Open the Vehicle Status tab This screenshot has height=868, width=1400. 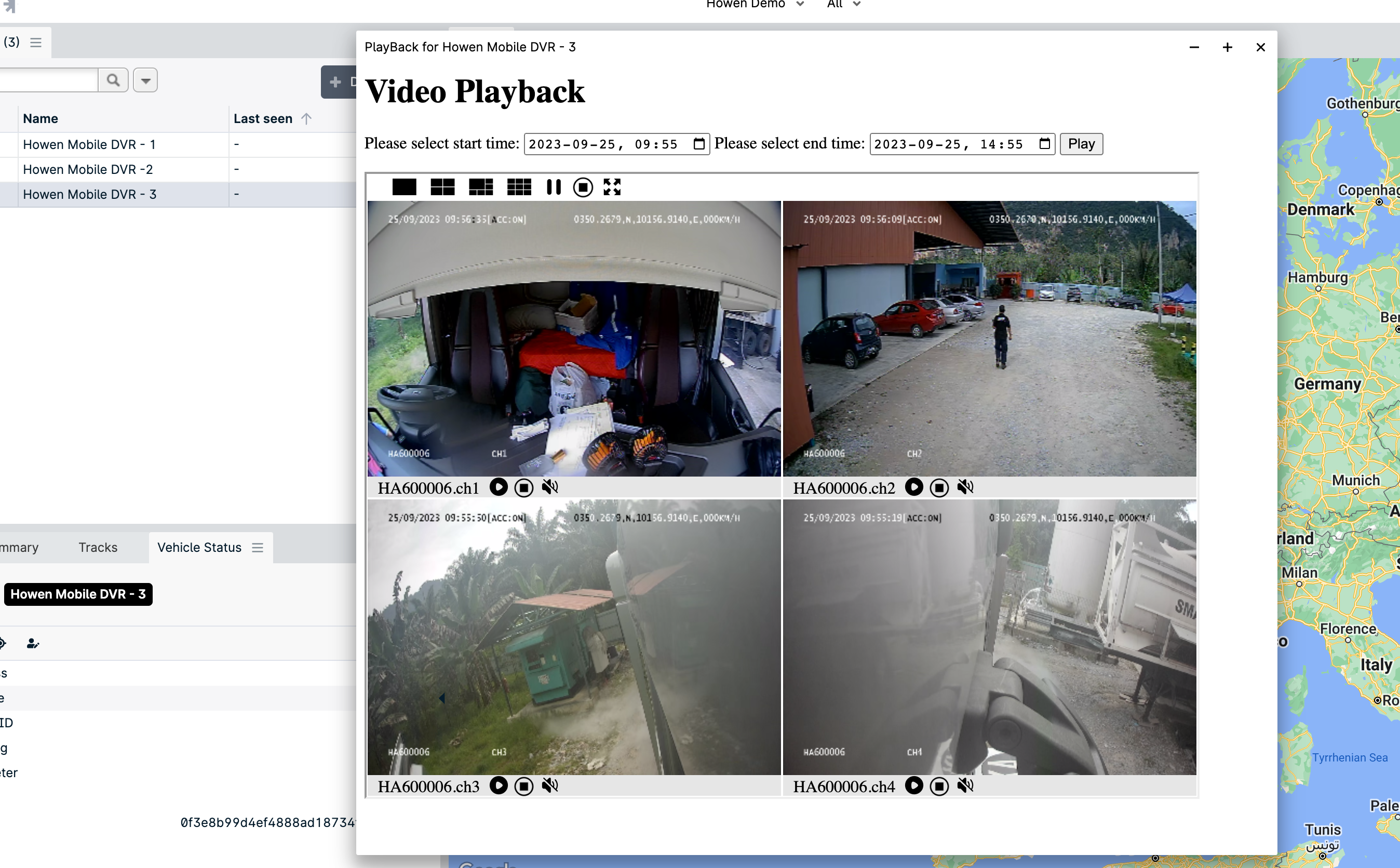pos(199,547)
